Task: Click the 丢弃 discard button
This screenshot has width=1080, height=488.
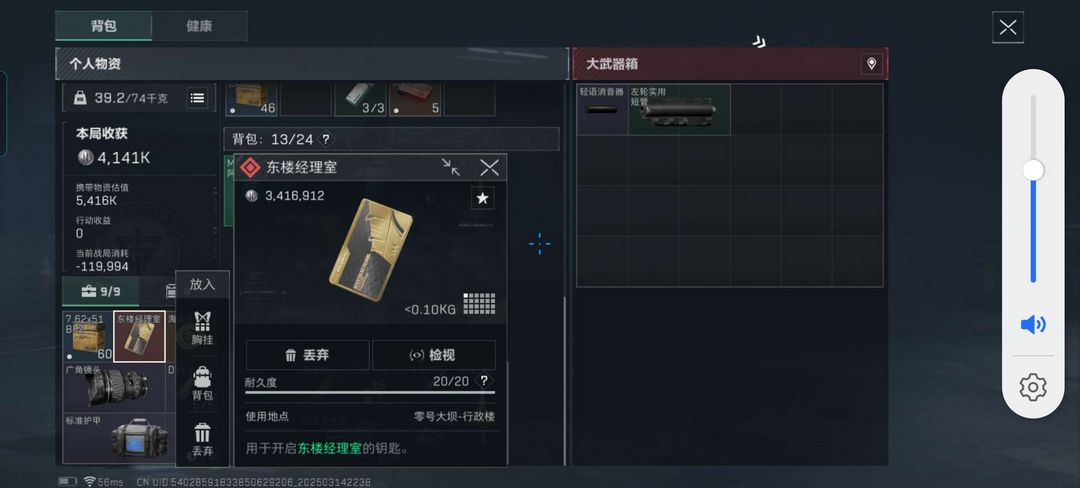Action: pos(307,355)
